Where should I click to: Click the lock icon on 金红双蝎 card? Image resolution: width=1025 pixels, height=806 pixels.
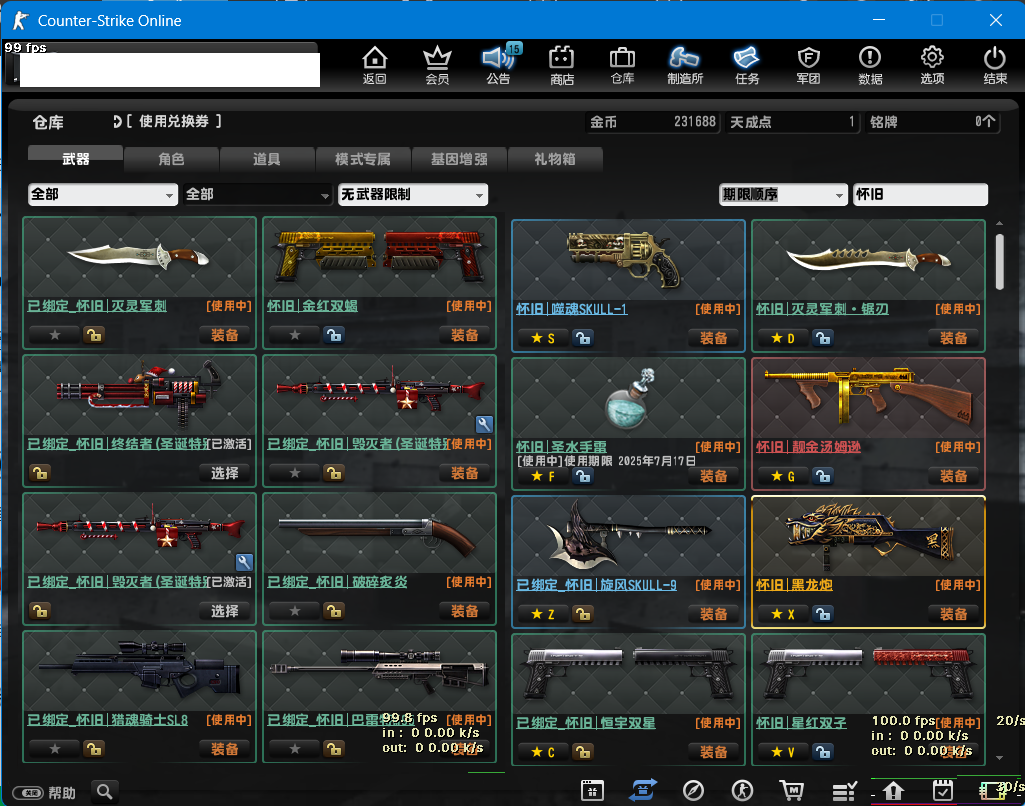tap(333, 335)
